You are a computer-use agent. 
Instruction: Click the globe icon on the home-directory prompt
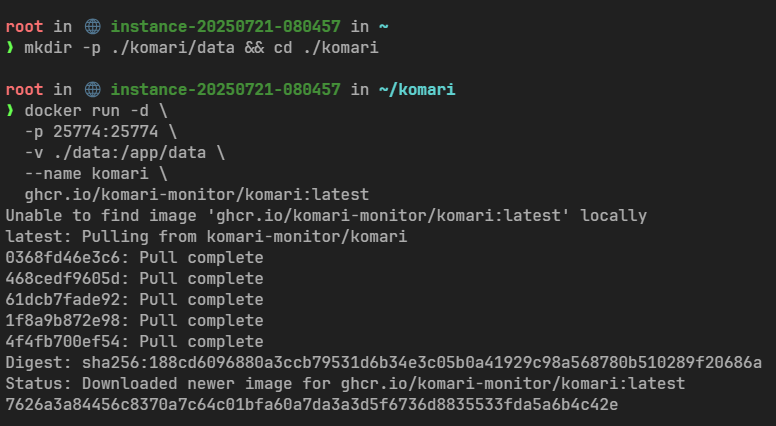coord(93,27)
